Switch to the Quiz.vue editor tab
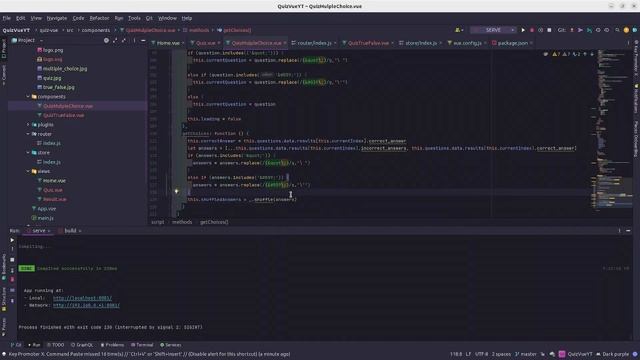Image resolution: width=640 pixels, height=360 pixels. 205,43
